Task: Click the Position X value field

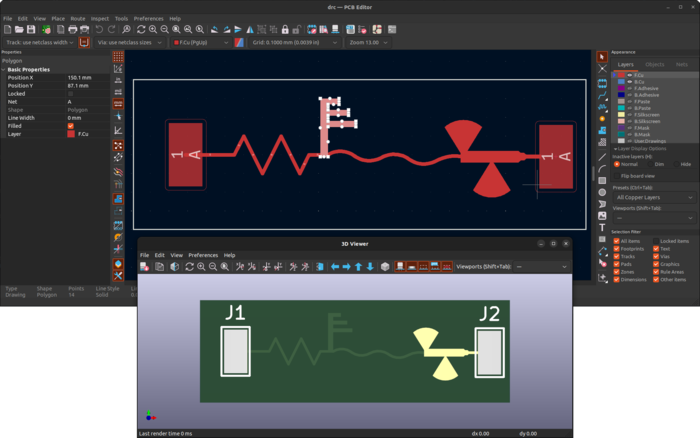Action: (x=88, y=77)
